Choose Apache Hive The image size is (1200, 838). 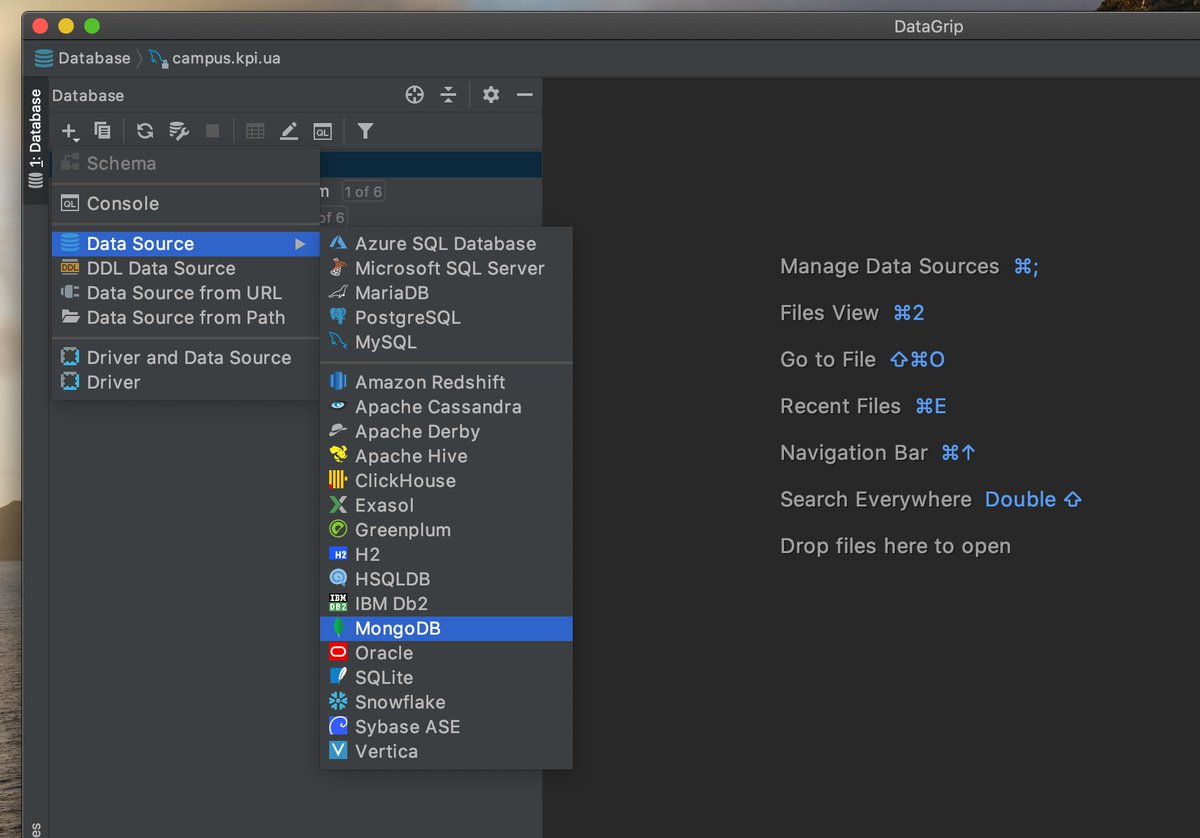click(x=446, y=456)
